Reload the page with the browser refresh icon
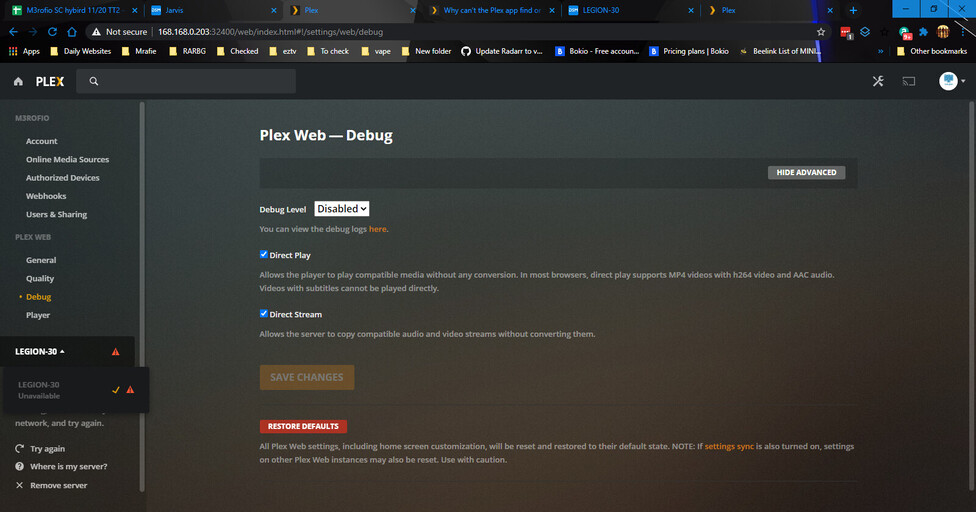 (x=52, y=32)
